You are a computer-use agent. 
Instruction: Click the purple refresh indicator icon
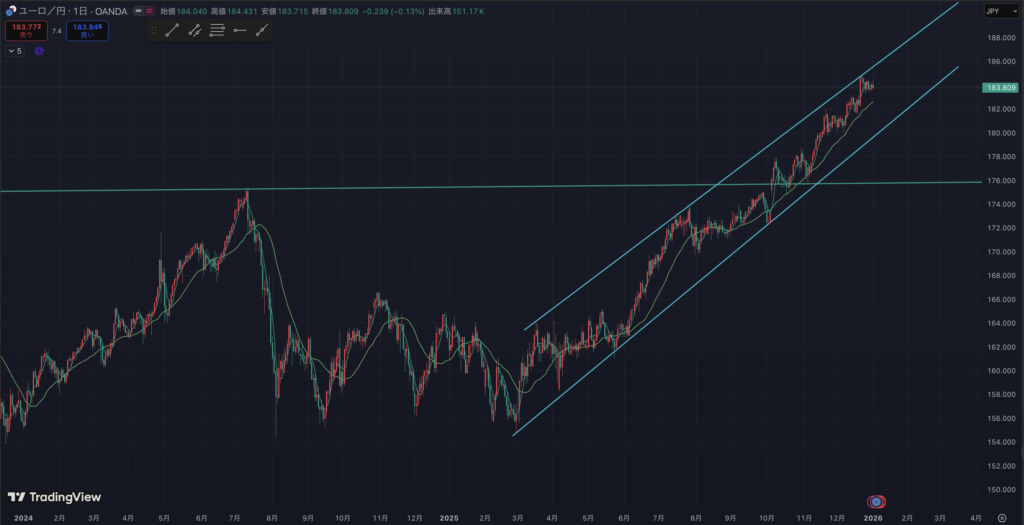[40, 51]
